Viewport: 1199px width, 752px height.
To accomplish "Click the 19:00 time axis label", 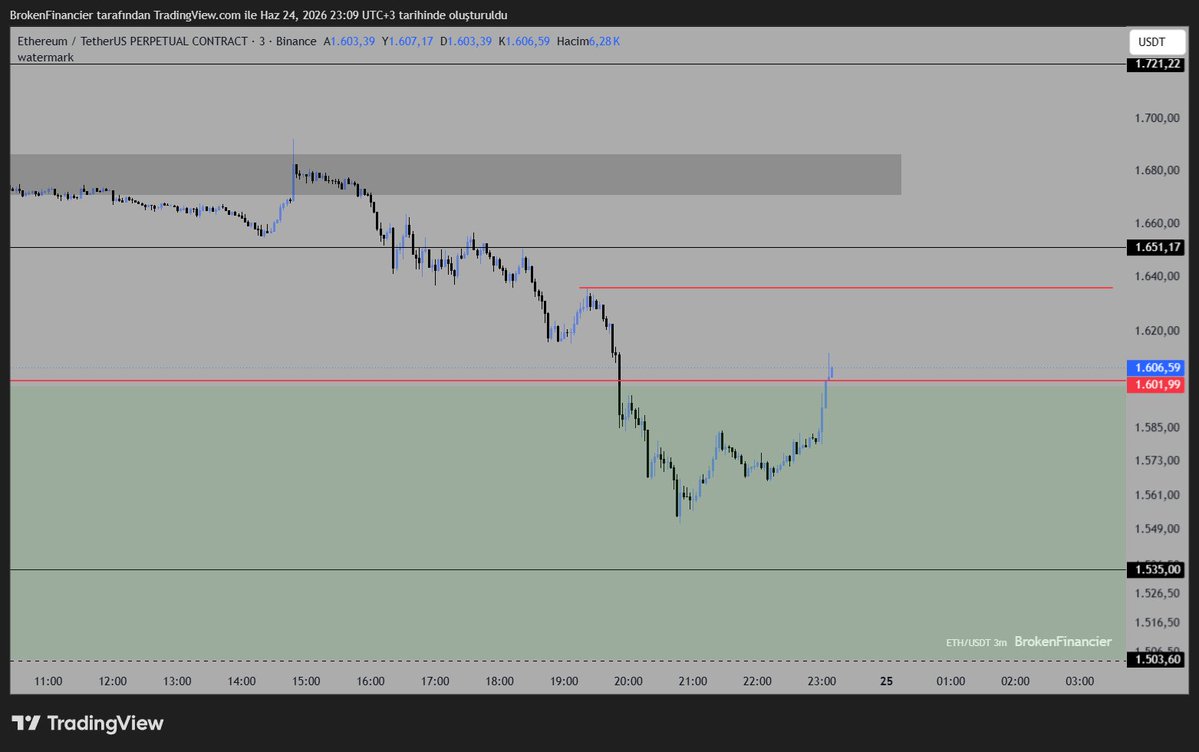I will coord(564,681).
